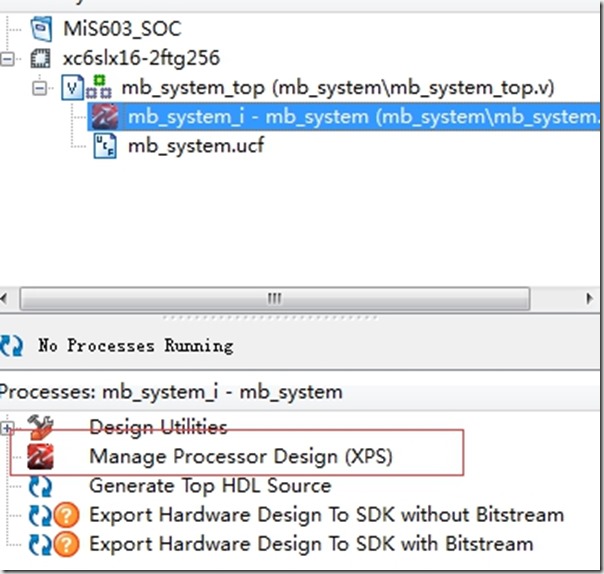Click the Generate Top HDL Source arrows icon
The height and width of the screenshot is (574, 604).
(x=40, y=486)
